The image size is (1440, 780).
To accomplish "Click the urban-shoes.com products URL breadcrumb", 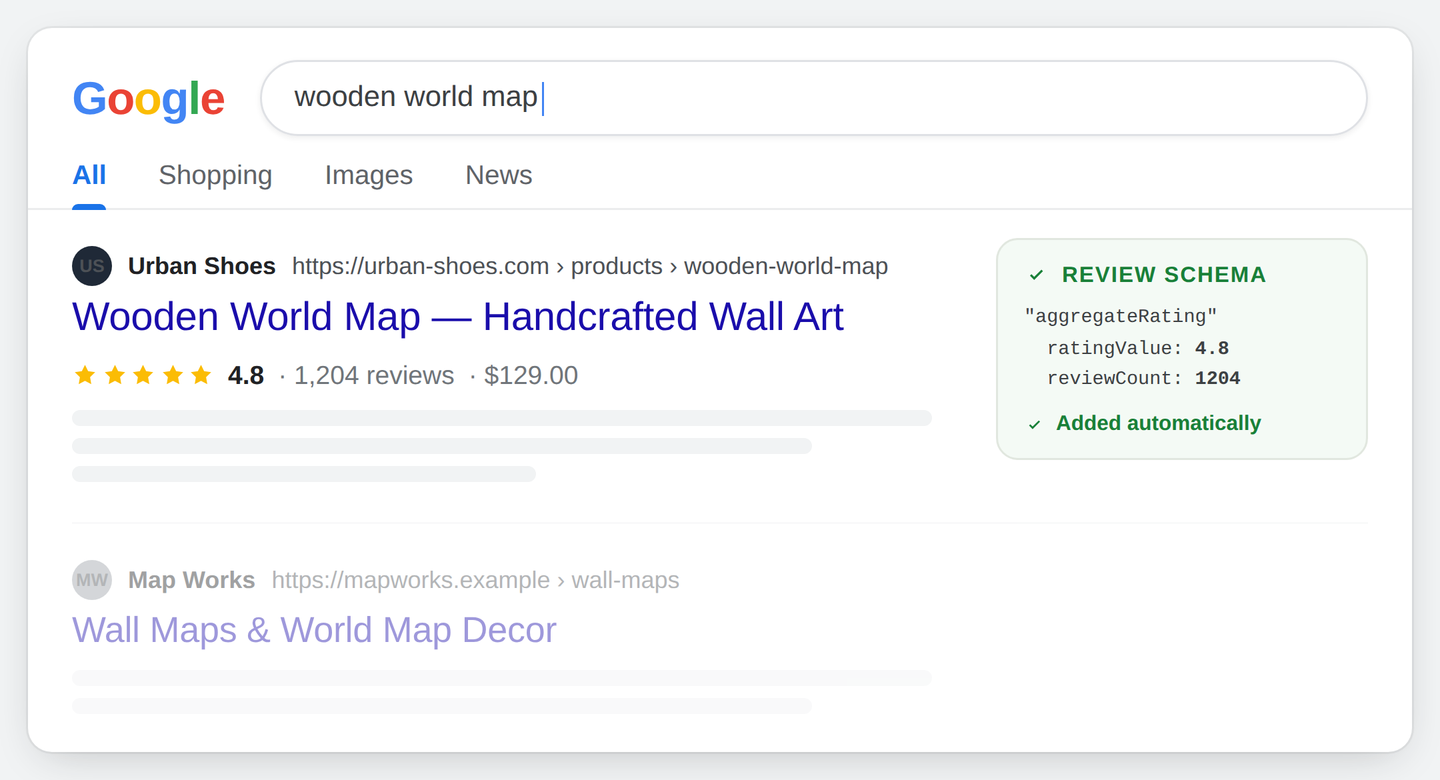I will click(x=590, y=266).
